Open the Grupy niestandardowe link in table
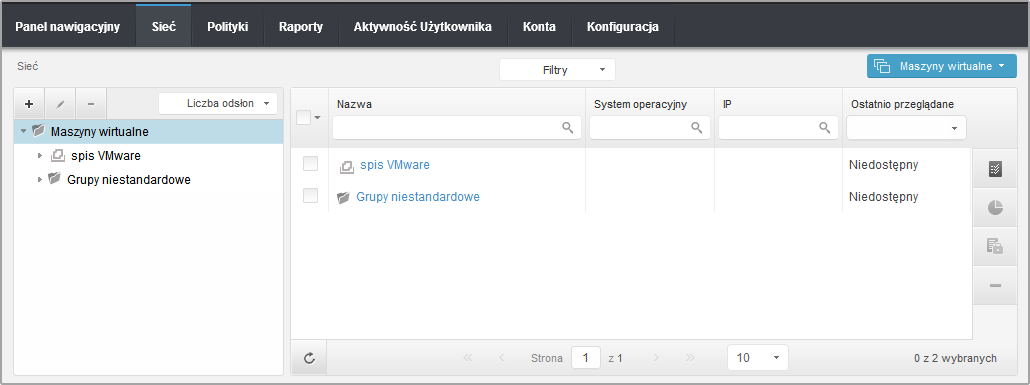The width and height of the screenshot is (1030, 385). coord(418,196)
